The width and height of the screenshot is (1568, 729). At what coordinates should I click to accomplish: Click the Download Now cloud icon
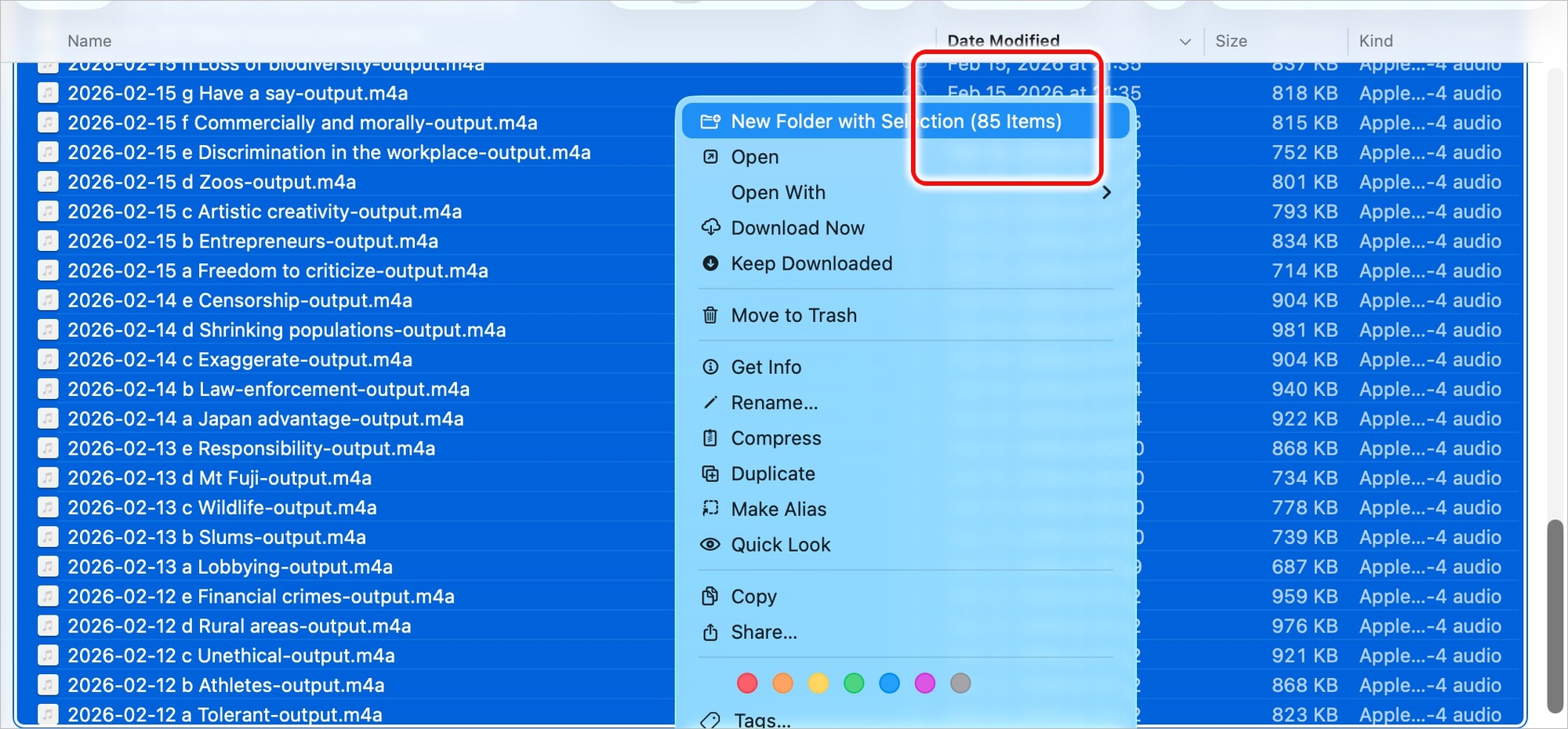710,227
